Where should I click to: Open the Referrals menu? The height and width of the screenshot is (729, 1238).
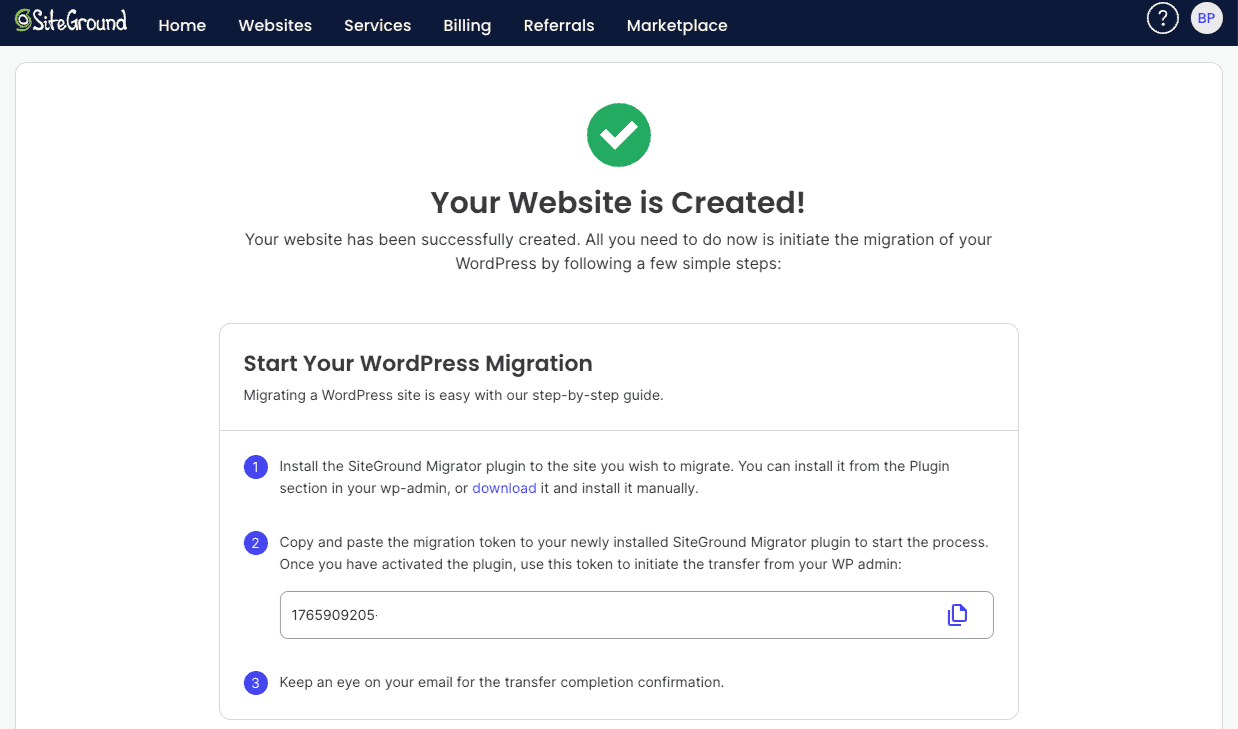tap(559, 25)
